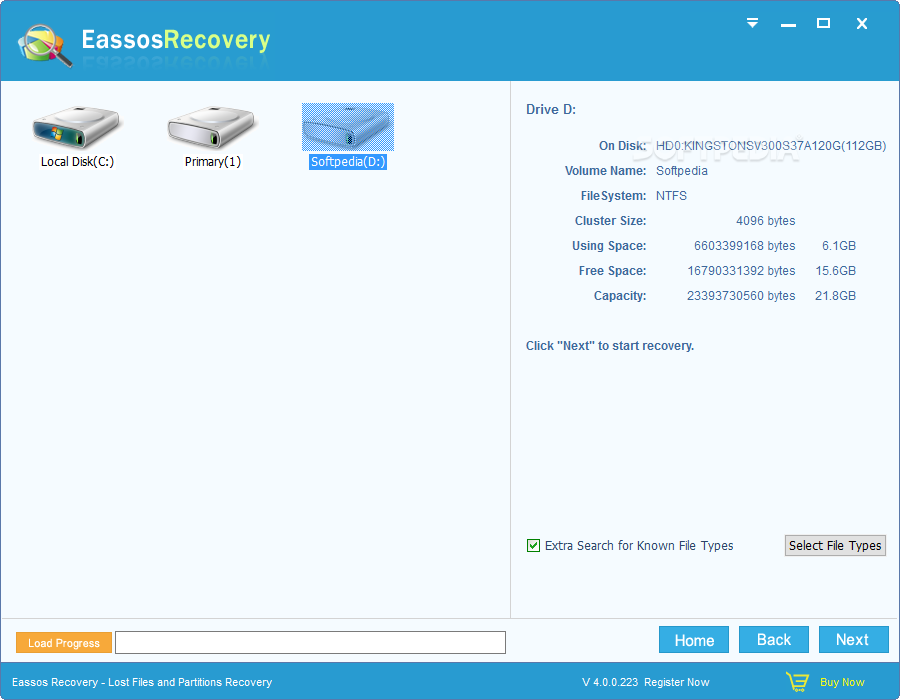Select the Softpedia (D:) drive icon
This screenshot has width=900, height=700.
348,127
